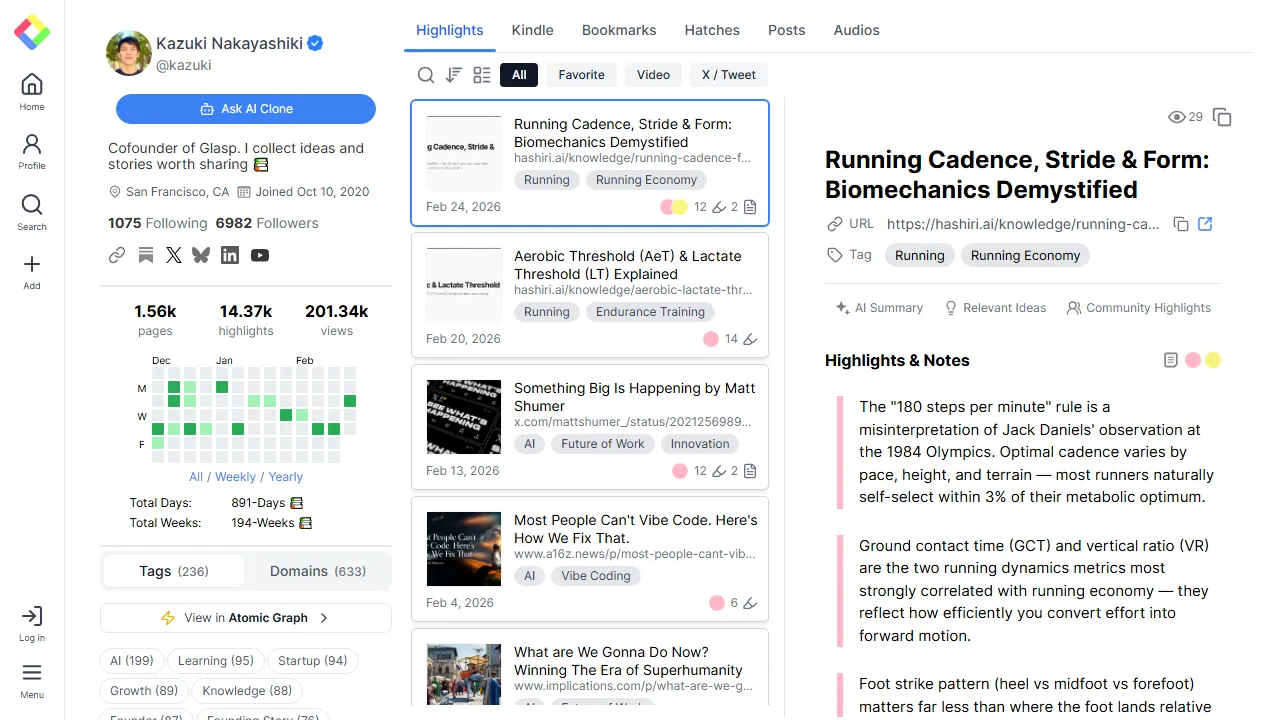Filter highlights by Favorite
The image size is (1280, 720).
click(x=581, y=75)
